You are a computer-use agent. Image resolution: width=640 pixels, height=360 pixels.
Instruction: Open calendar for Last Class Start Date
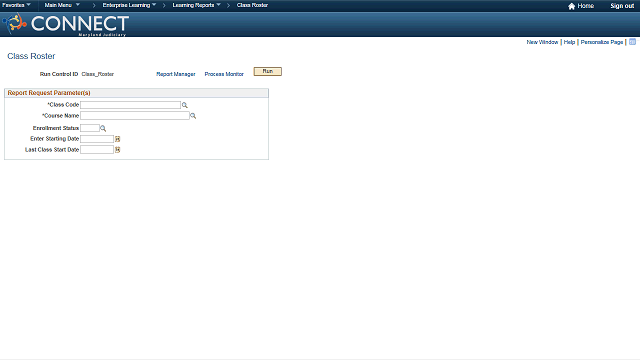(x=118, y=150)
